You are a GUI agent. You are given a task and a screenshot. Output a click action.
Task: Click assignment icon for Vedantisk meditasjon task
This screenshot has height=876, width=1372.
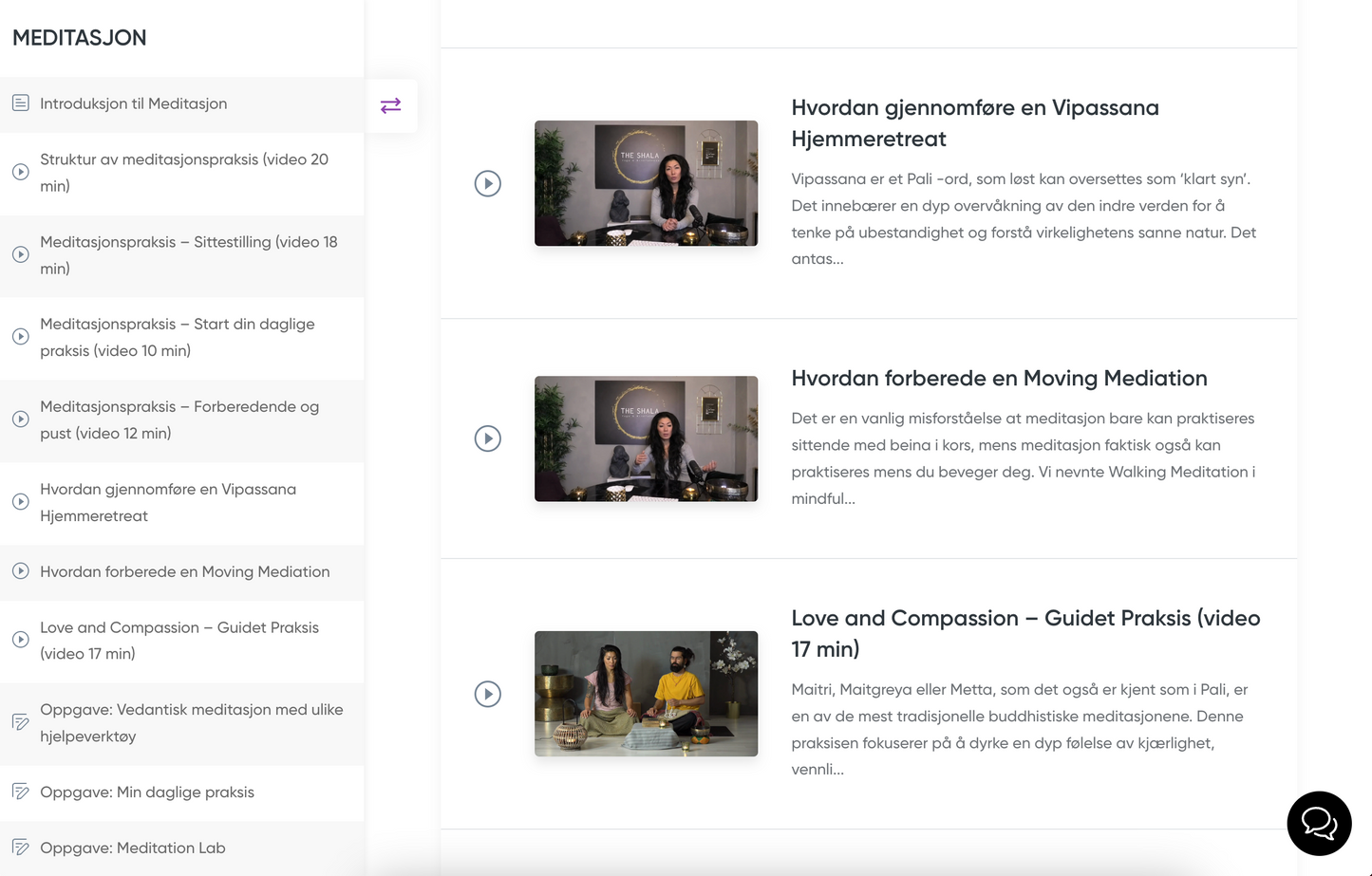pyautogui.click(x=21, y=722)
